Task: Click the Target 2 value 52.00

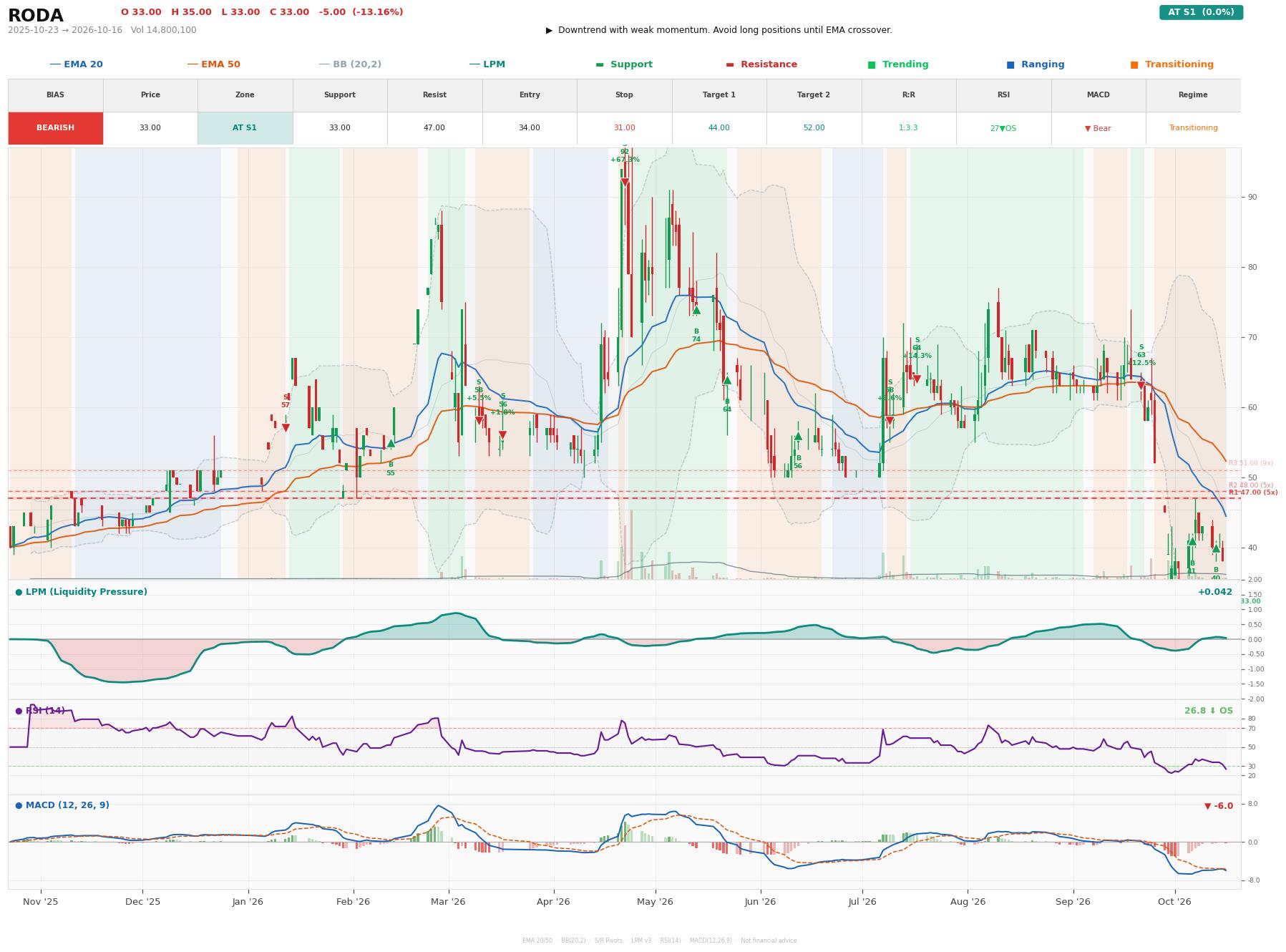Action: 814,128
